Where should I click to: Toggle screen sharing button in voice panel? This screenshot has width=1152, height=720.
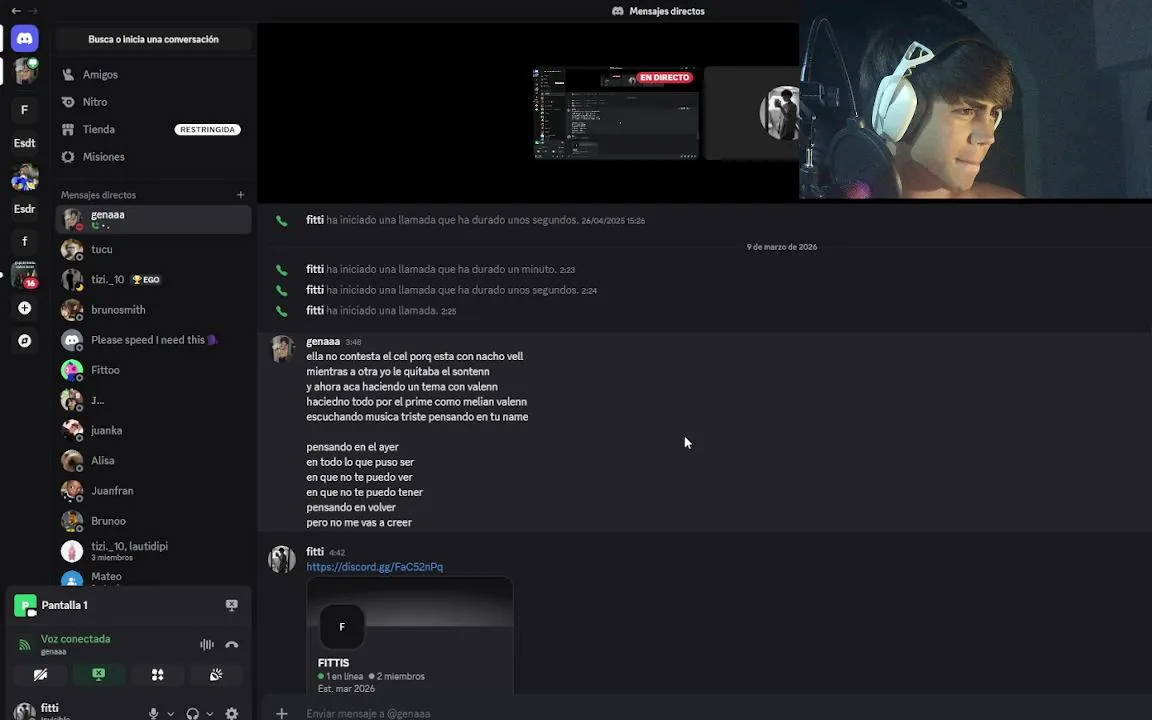(x=98, y=674)
